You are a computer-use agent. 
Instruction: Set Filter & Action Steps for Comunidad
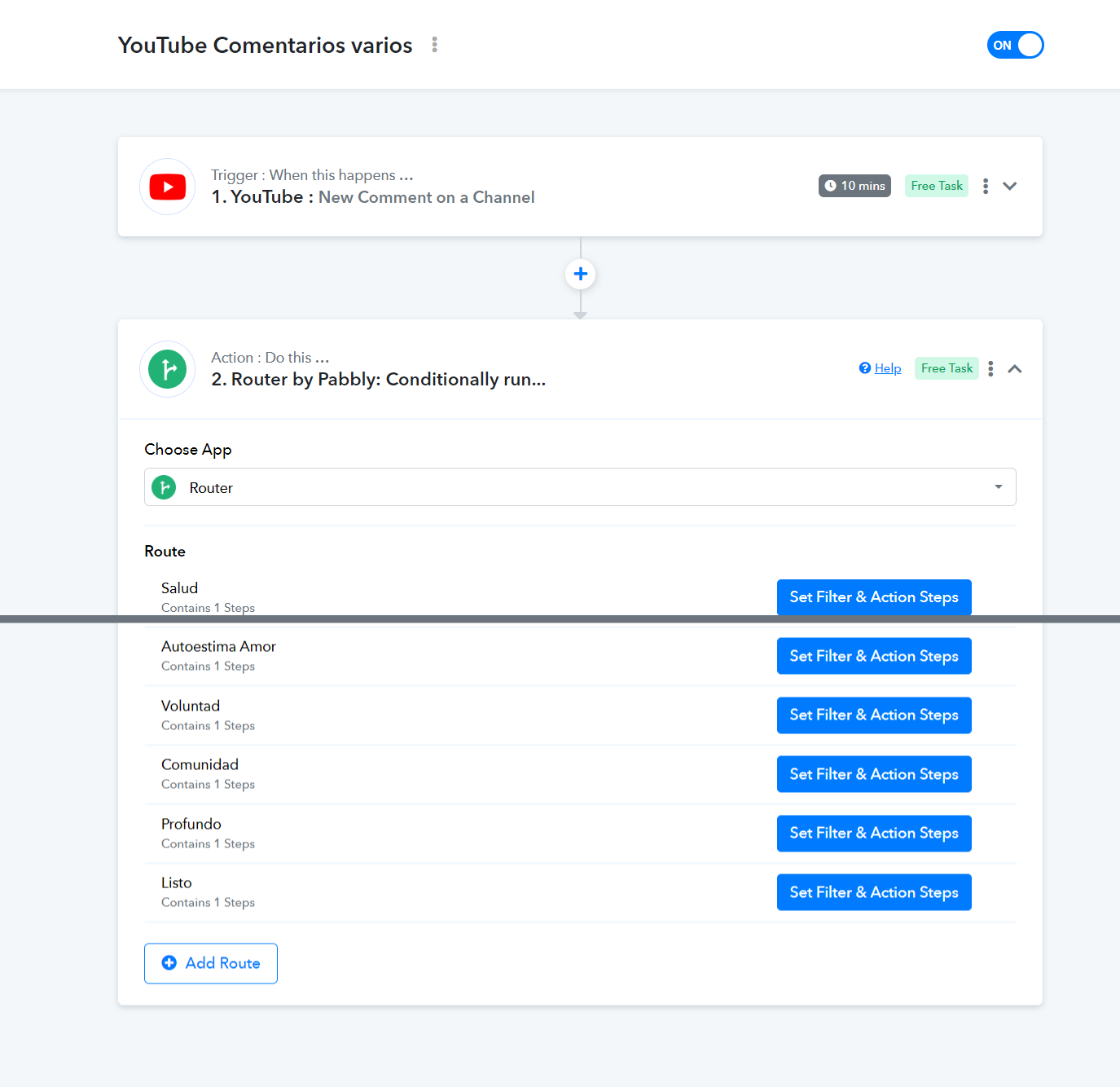coord(874,774)
